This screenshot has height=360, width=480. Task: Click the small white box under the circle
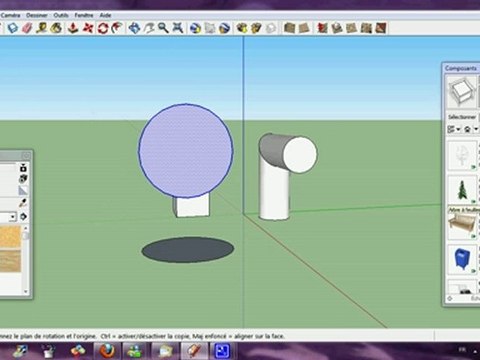tap(192, 207)
